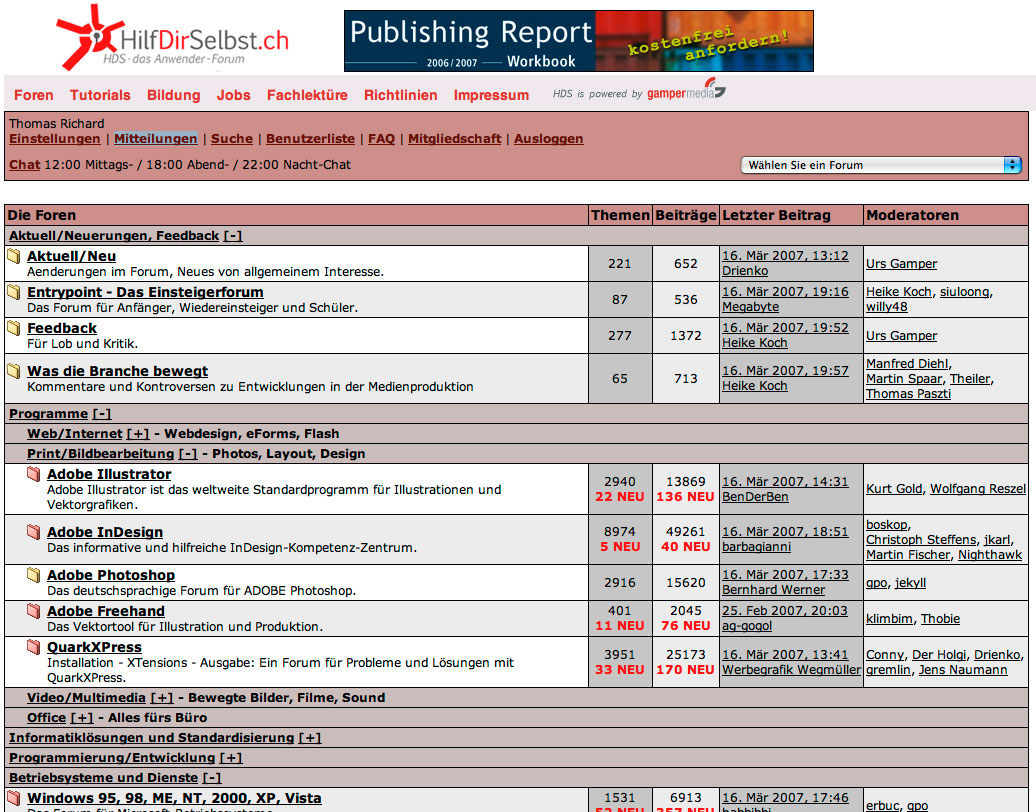The width and height of the screenshot is (1036, 812).
Task: Click Themen count '8974' for InDesign
Action: (x=620, y=532)
